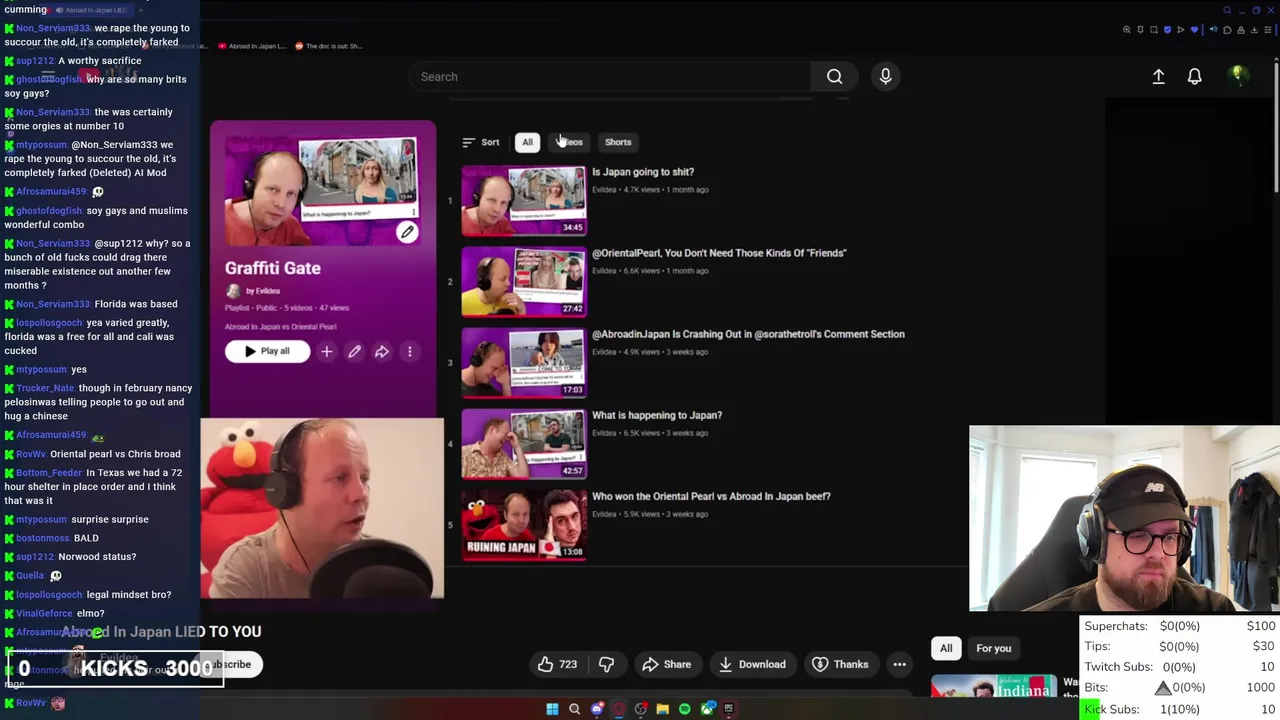Open File Explorer from taskbar
Viewport: 1280px width, 720px height.
click(663, 709)
